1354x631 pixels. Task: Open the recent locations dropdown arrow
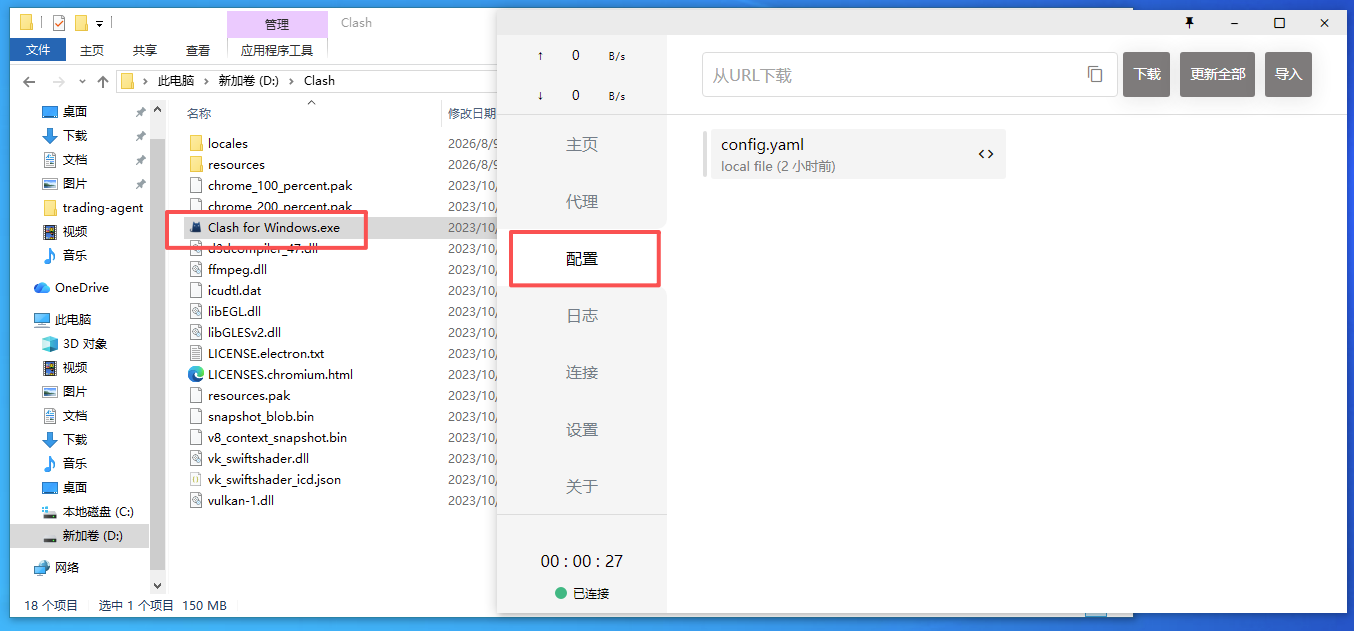[x=82, y=82]
